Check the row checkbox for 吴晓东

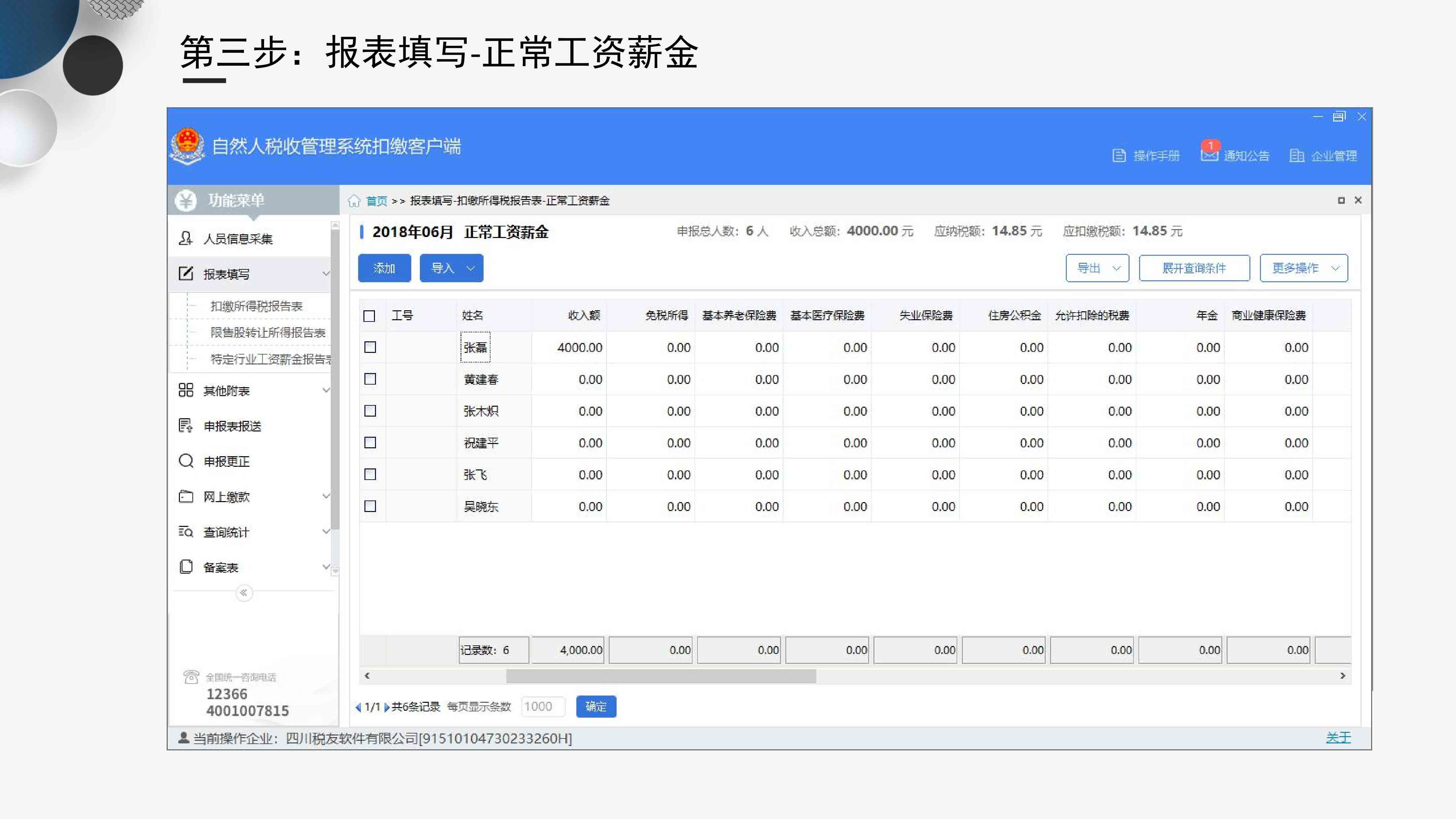(x=370, y=506)
